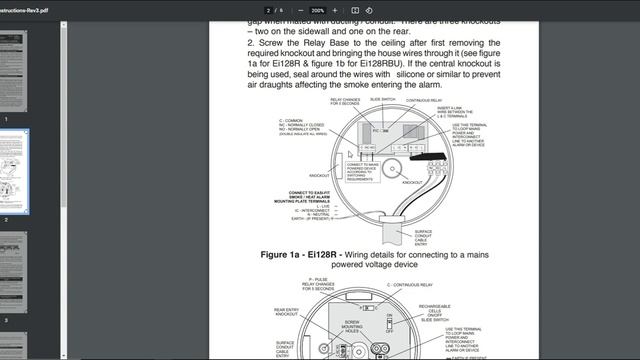Click the sidebar scrollbar up arrow

(x=63, y=24)
